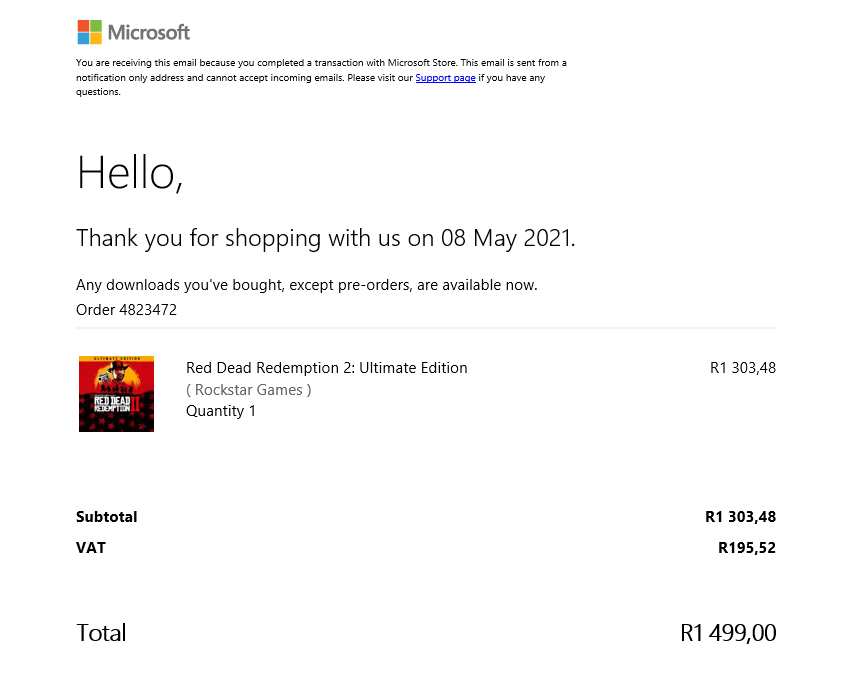Screen dimensions: 863x689
Task: Click the Hello heading
Action: pyautogui.click(x=129, y=173)
